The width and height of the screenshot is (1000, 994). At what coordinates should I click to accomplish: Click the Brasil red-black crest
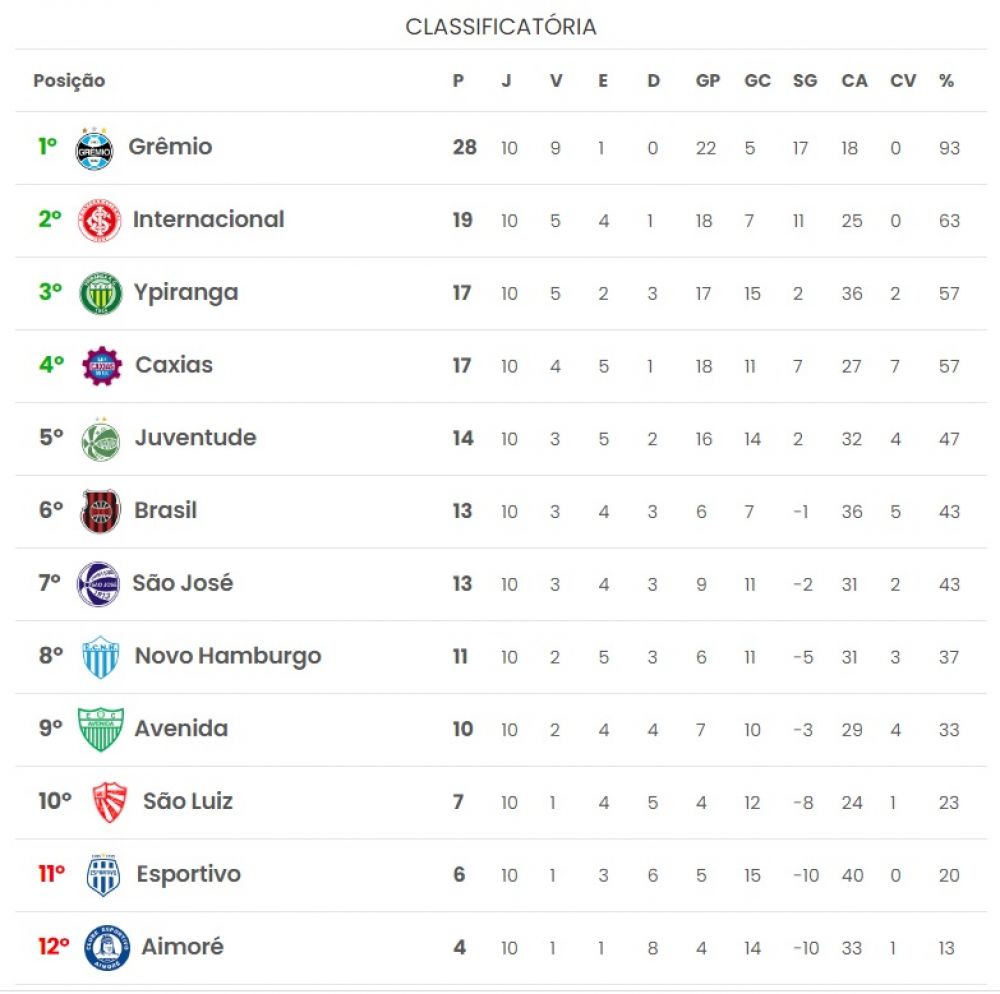pyautogui.click(x=101, y=511)
